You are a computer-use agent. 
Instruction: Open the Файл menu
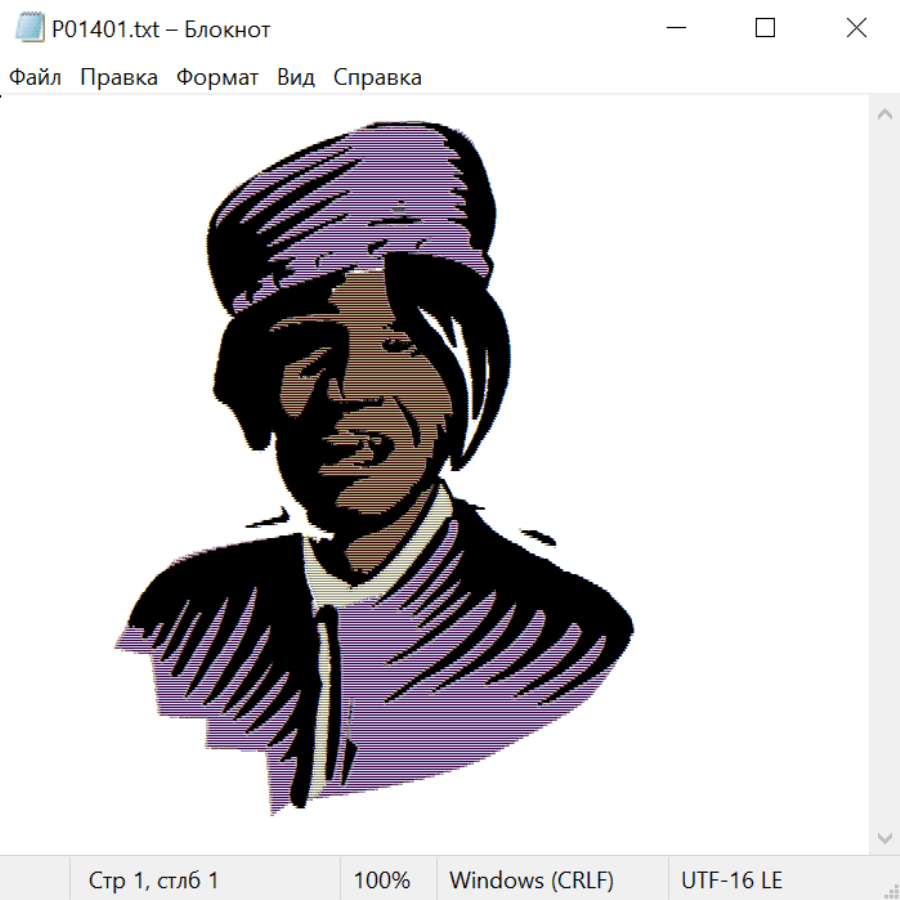(x=36, y=78)
